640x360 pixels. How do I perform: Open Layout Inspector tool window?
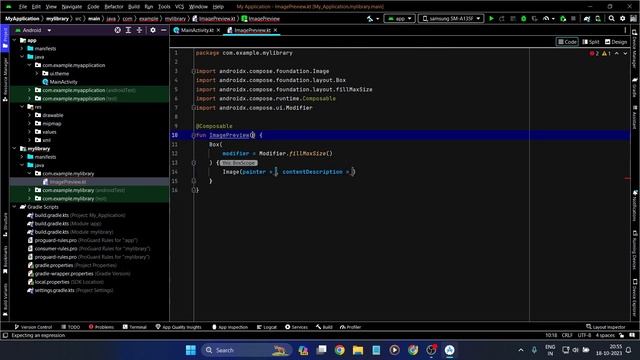click(606, 327)
